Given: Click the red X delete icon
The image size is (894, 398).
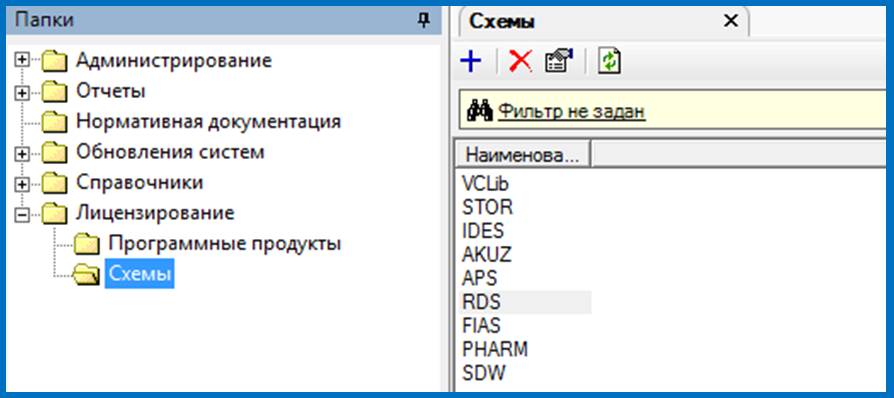Looking at the screenshot, I should (x=520, y=61).
